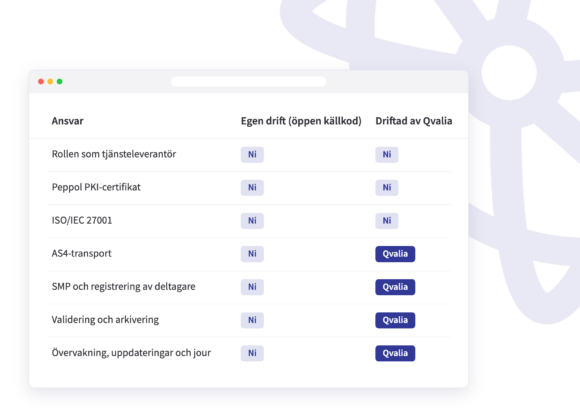Click Driftad av Qvalia 'Ni' badge for Rollen row
Image resolution: width=580 pixels, height=414 pixels.
click(x=387, y=155)
